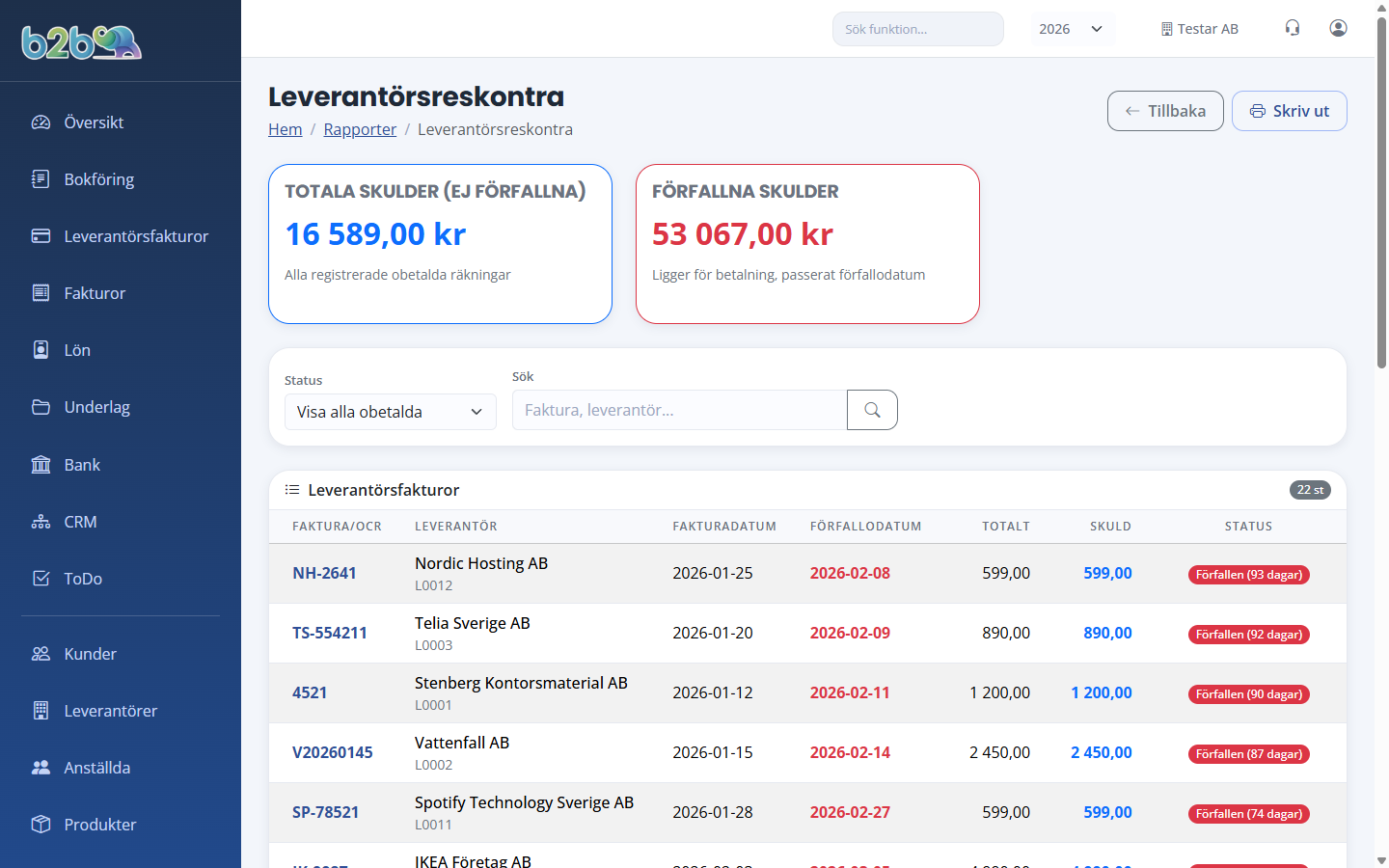This screenshot has height=868, width=1389.
Task: Click the Anställda sidebar icon
Action: tap(41, 768)
